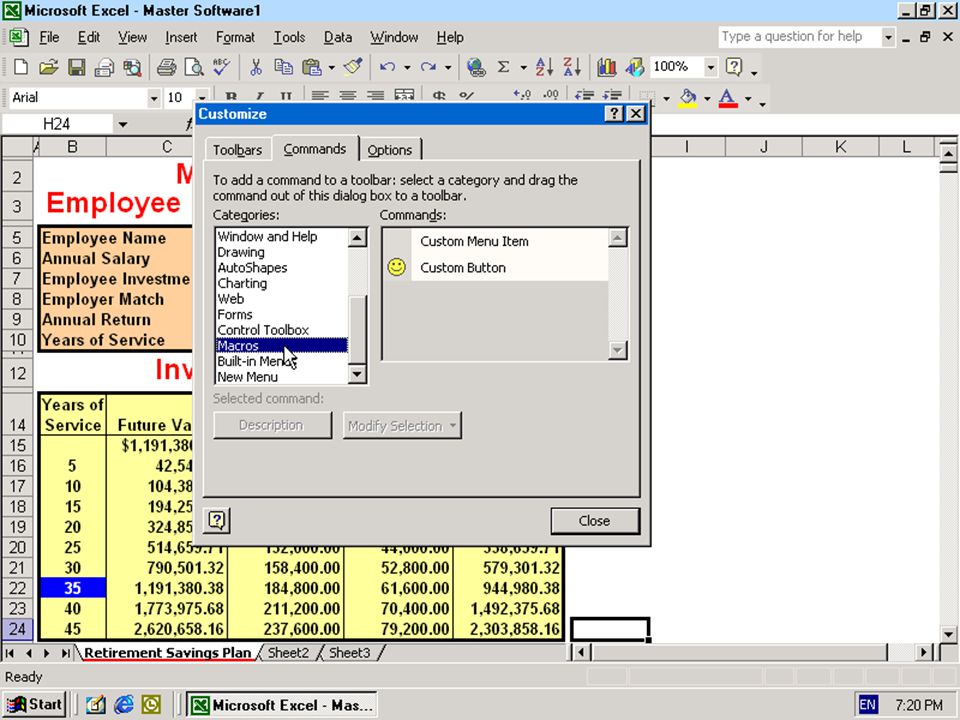The width and height of the screenshot is (960, 720).
Task: Click the Drawing toolbar icon
Action: (x=634, y=67)
